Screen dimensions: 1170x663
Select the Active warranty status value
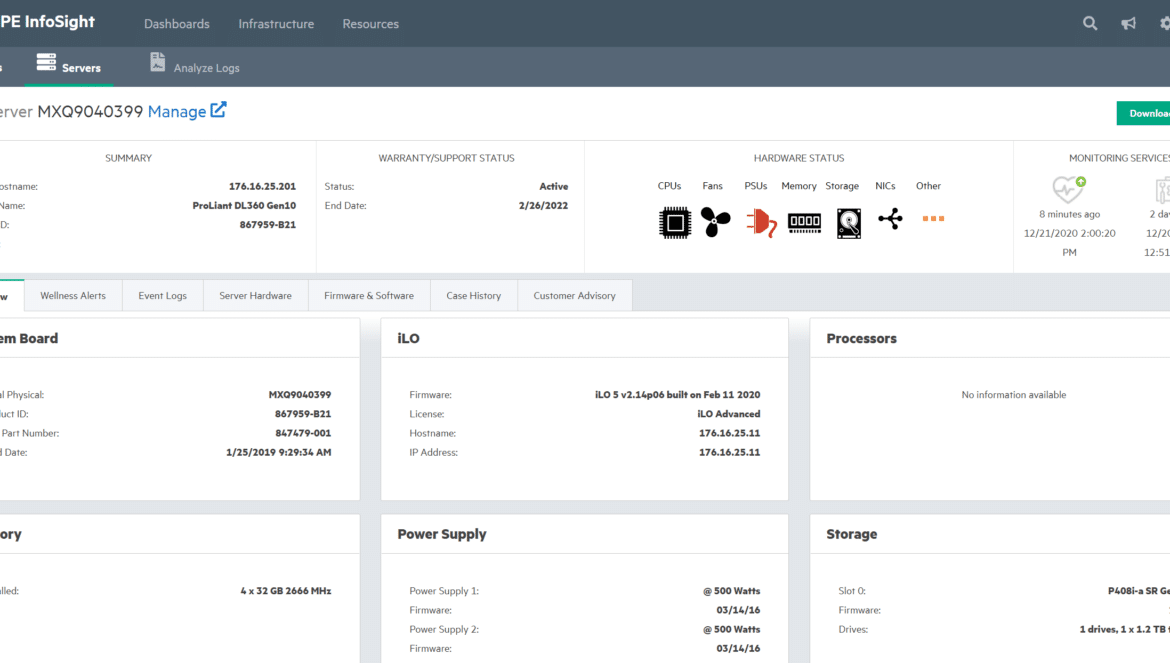(554, 186)
